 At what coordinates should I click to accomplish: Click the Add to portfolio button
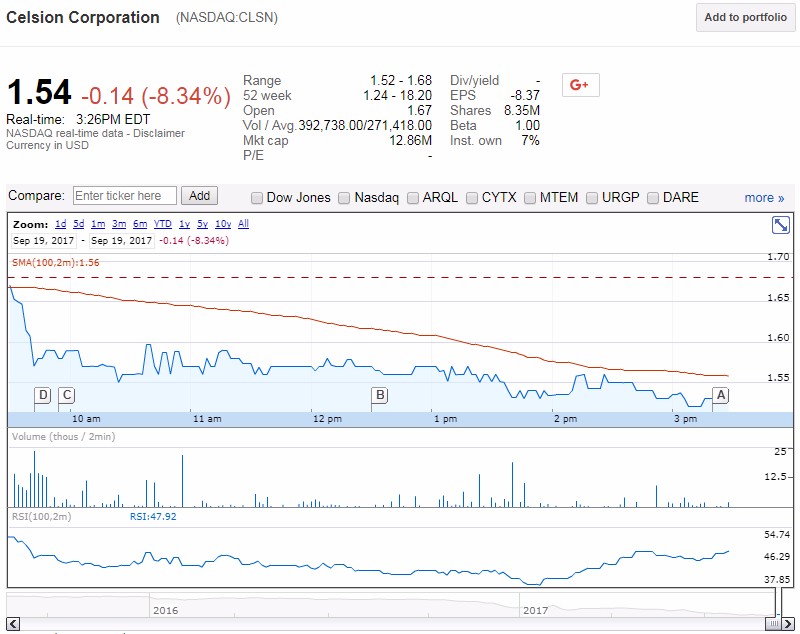(745, 17)
